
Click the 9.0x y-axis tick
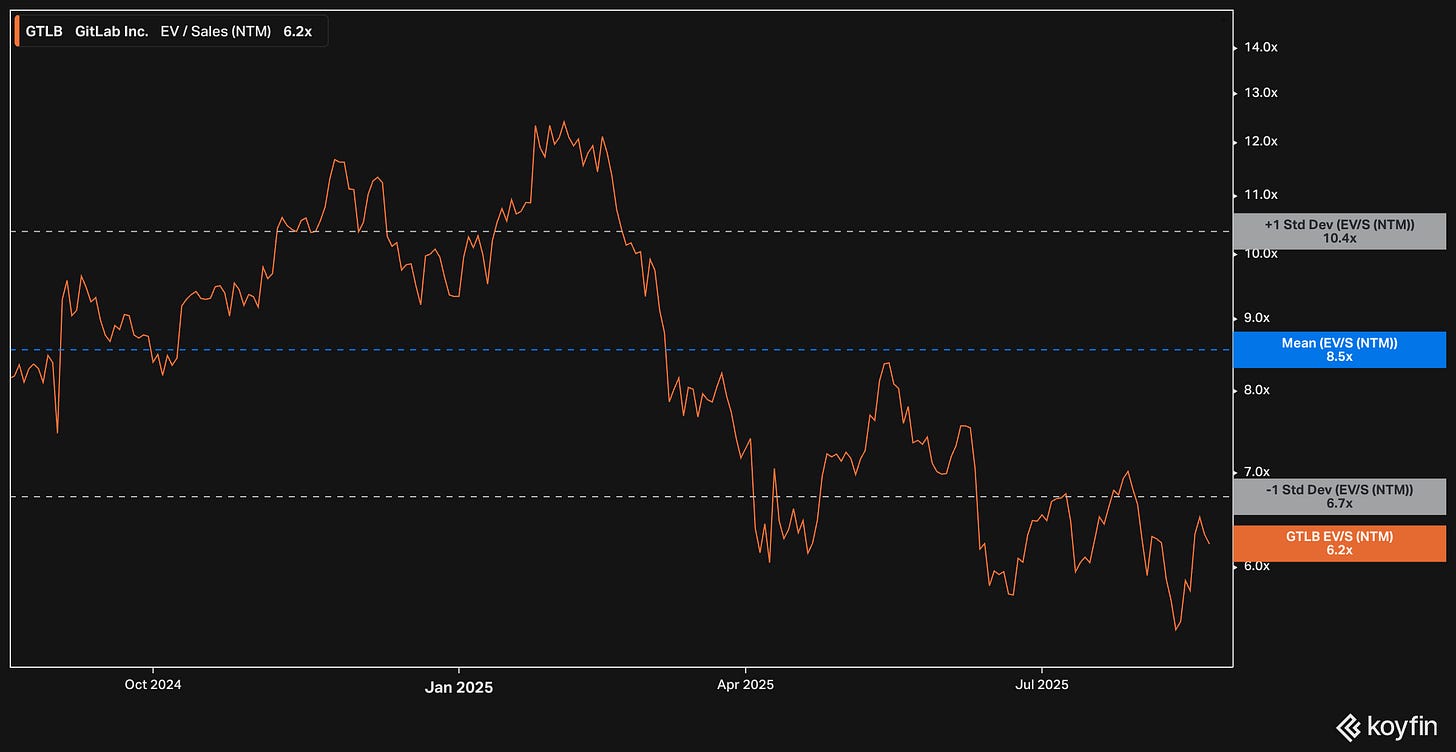[x=1255, y=318]
